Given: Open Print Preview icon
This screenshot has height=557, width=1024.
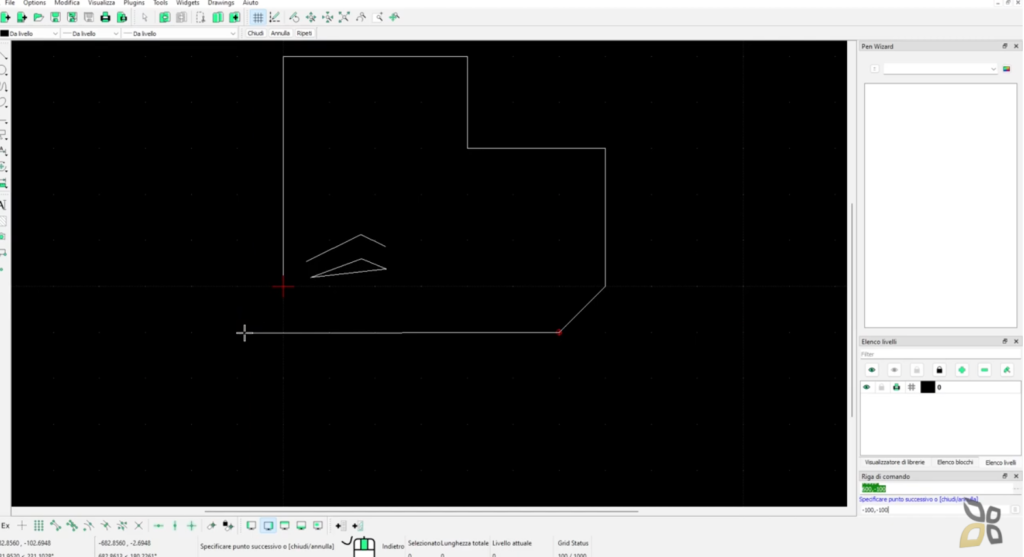Looking at the screenshot, I should 122,17.
